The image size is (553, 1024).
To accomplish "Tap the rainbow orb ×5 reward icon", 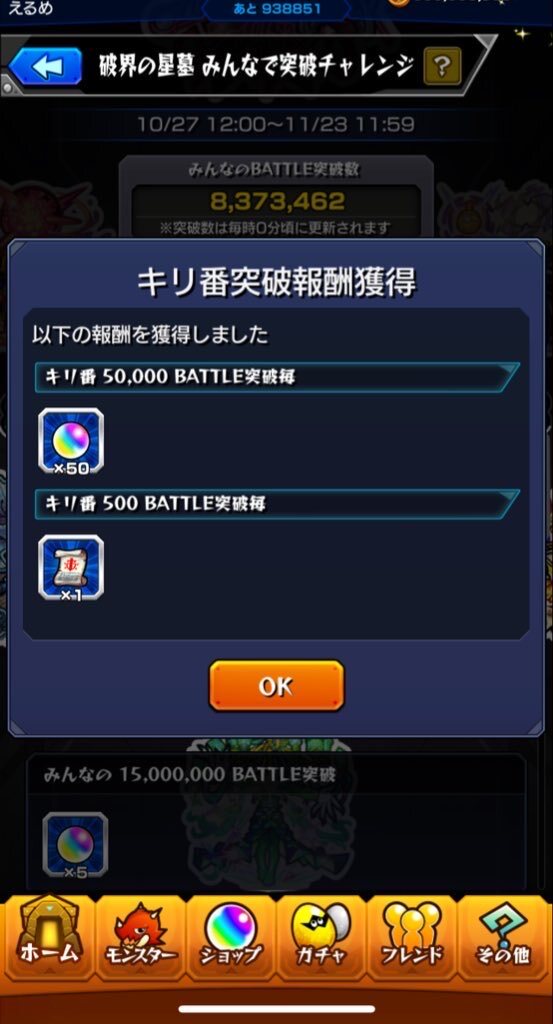I will pyautogui.click(x=75, y=845).
